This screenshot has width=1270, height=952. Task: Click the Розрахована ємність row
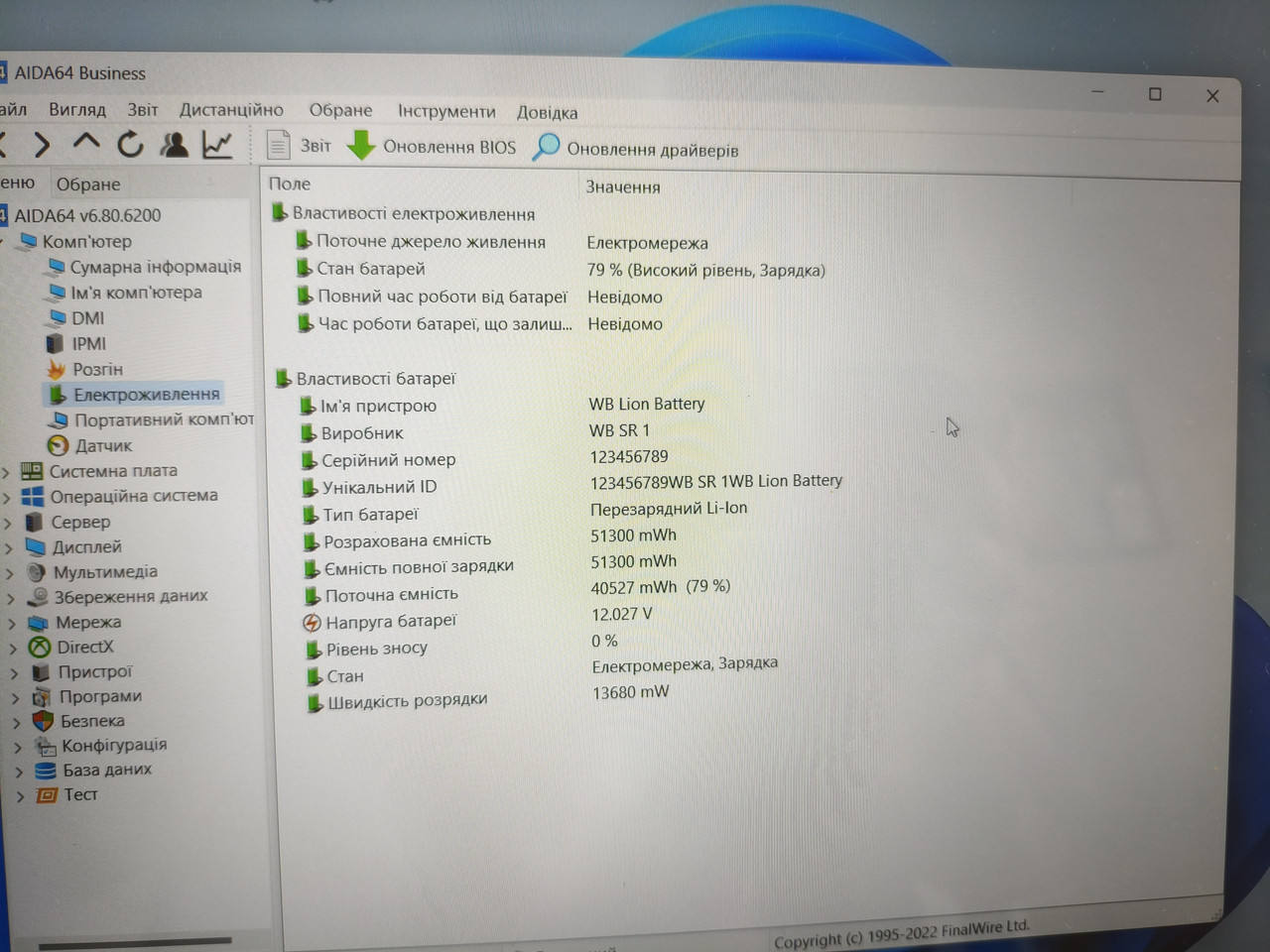coord(490,538)
